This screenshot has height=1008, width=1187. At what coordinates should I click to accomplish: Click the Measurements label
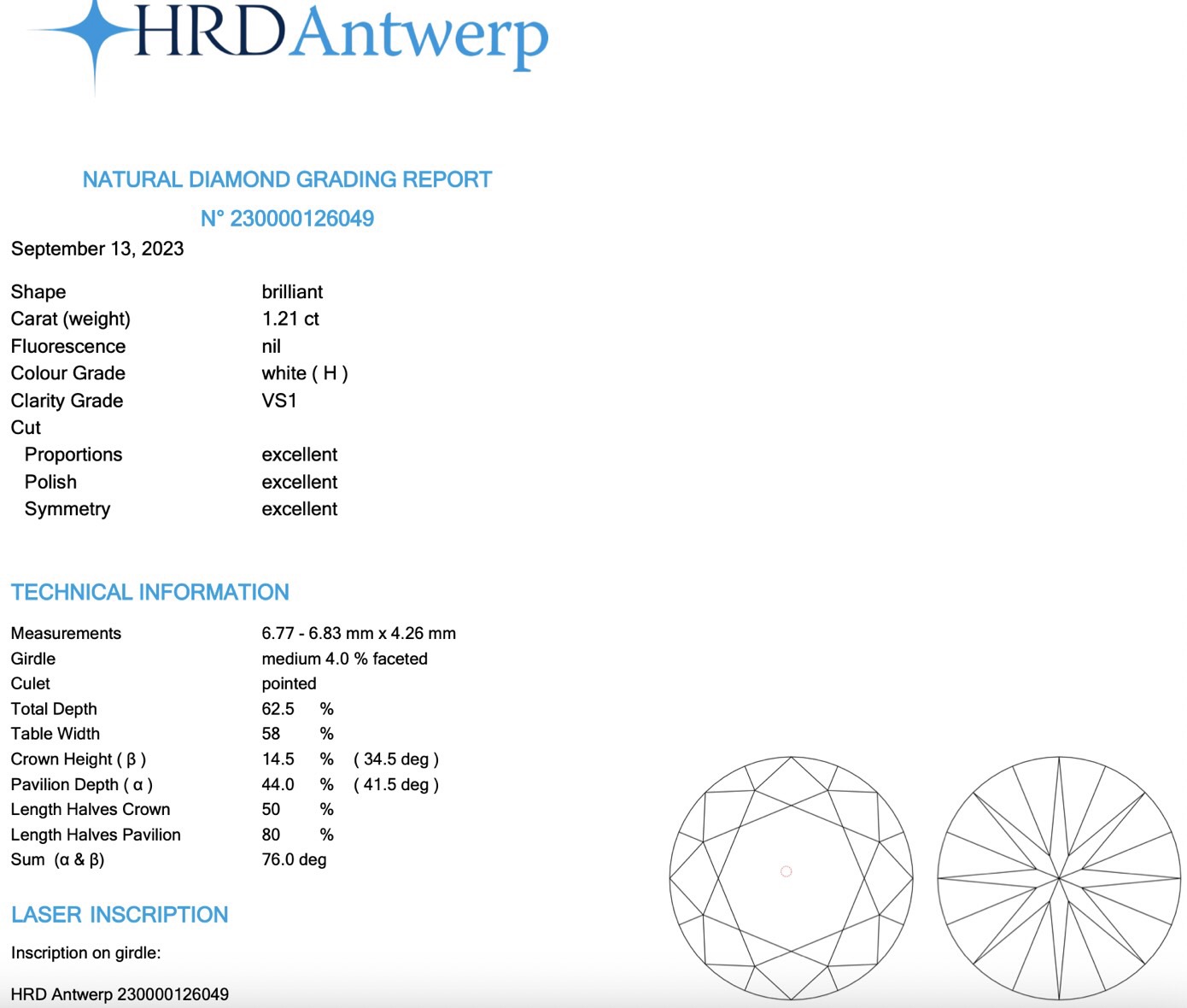coord(66,633)
